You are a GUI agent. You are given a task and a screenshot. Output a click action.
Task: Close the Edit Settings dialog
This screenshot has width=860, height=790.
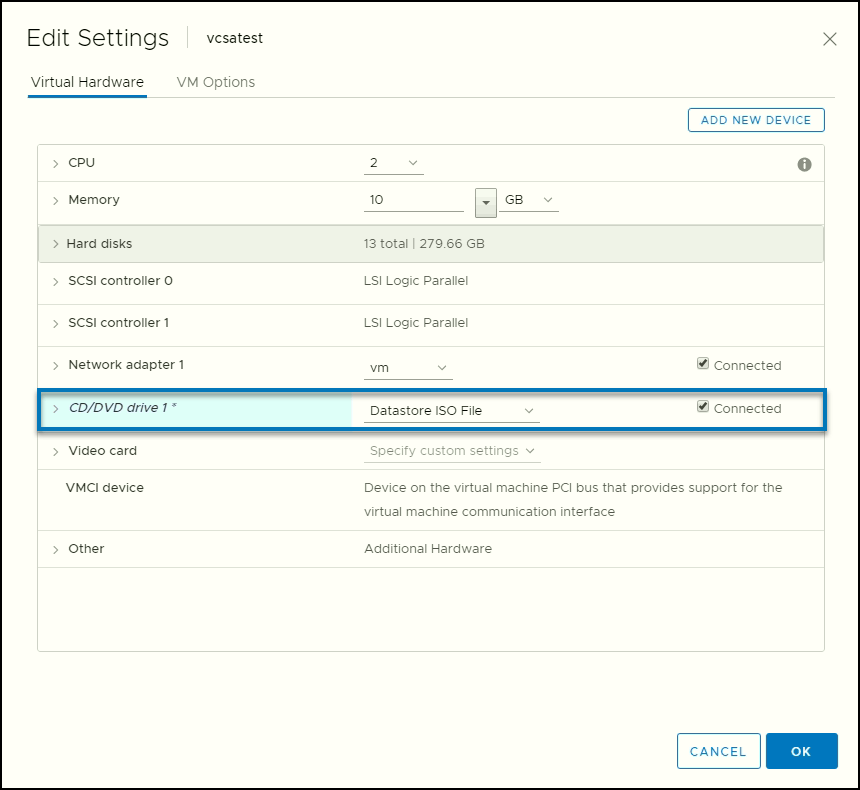click(830, 39)
